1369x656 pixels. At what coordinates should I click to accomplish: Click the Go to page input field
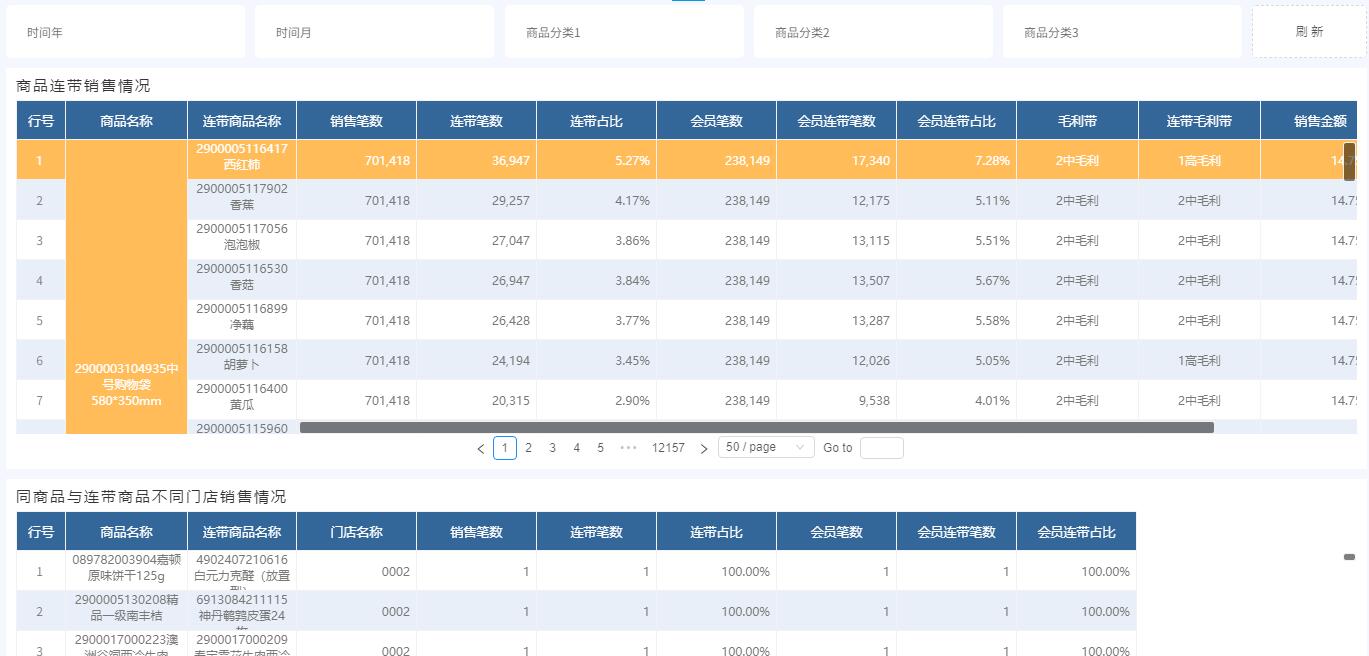click(x=881, y=447)
